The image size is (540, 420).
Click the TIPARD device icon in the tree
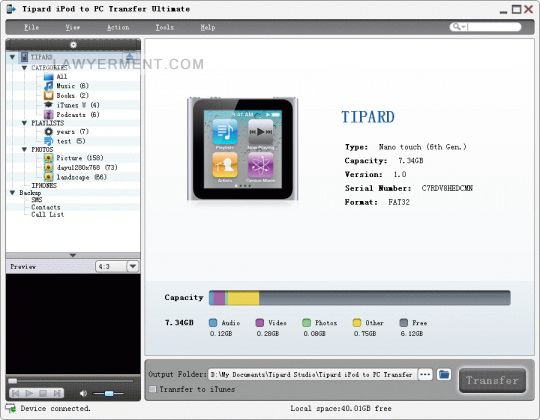point(24,57)
